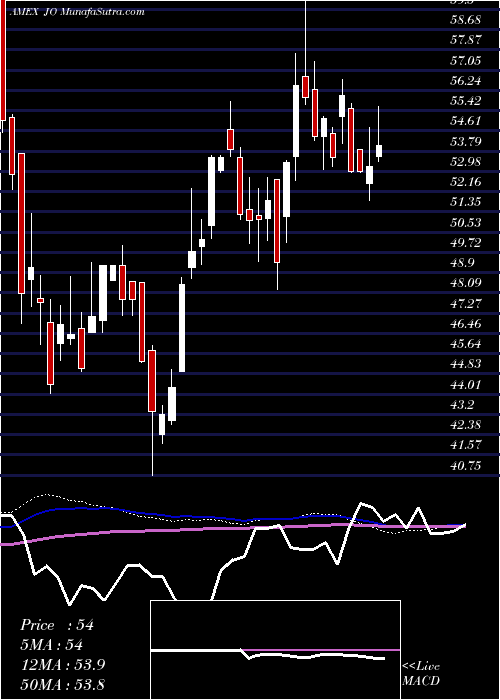Screen dimensions: 500x700
Task: Select the 51.35 price axis label
Action: (466, 202)
